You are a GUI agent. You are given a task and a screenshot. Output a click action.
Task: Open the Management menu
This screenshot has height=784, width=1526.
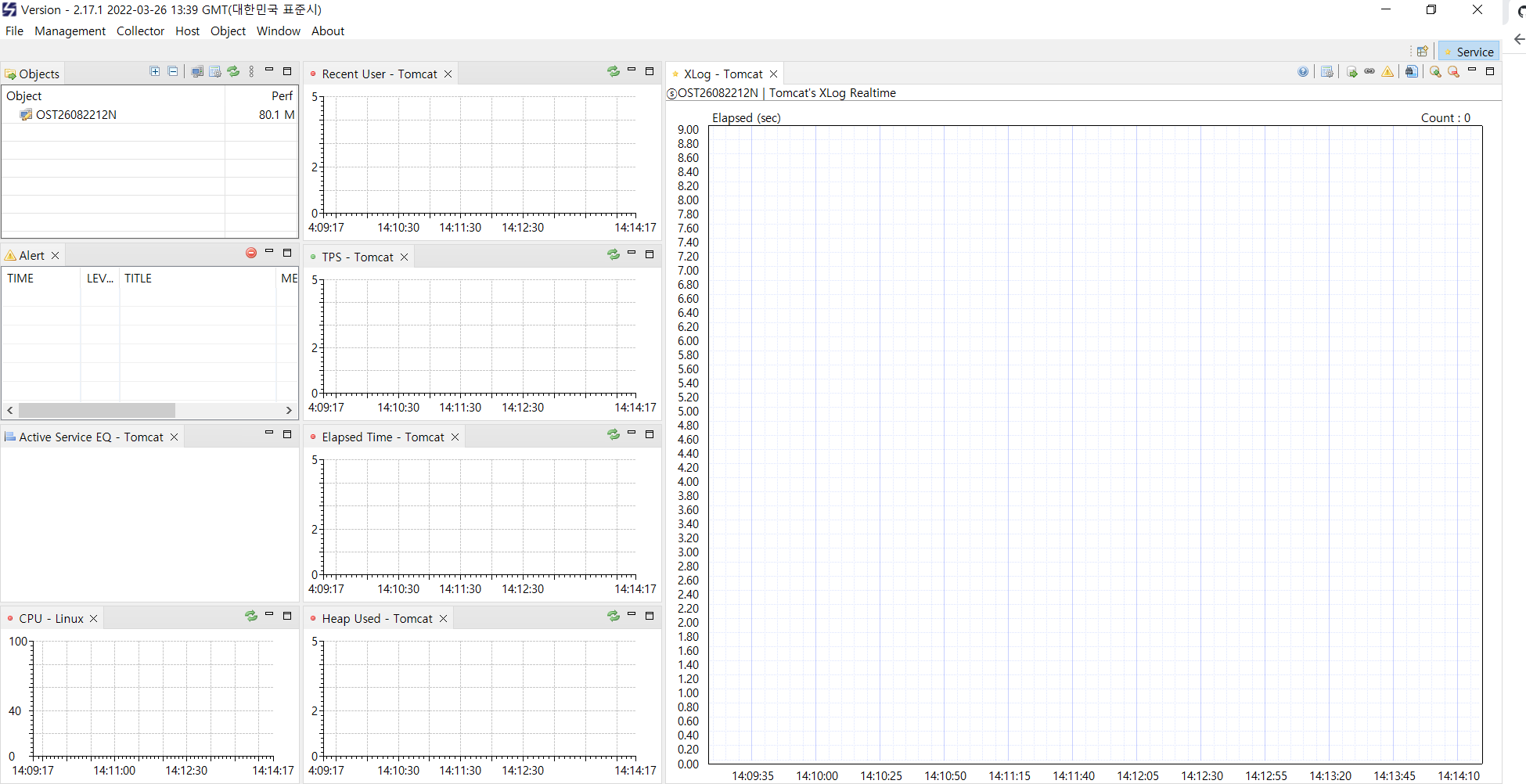tap(70, 31)
